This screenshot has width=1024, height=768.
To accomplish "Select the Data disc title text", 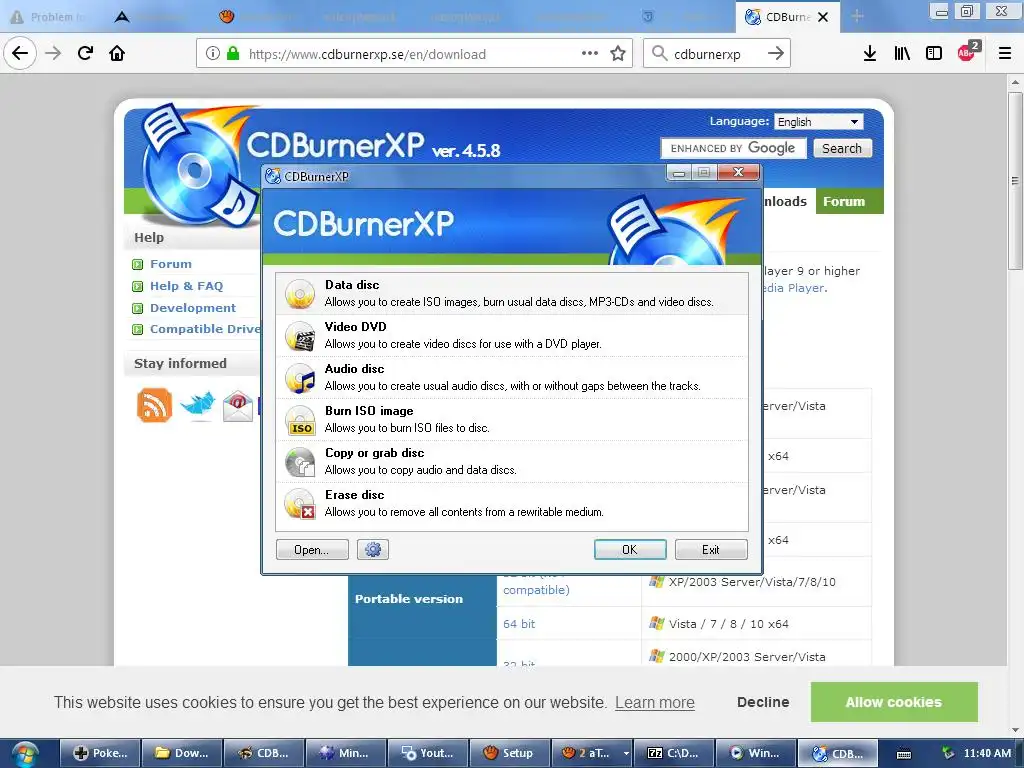I will [352, 285].
